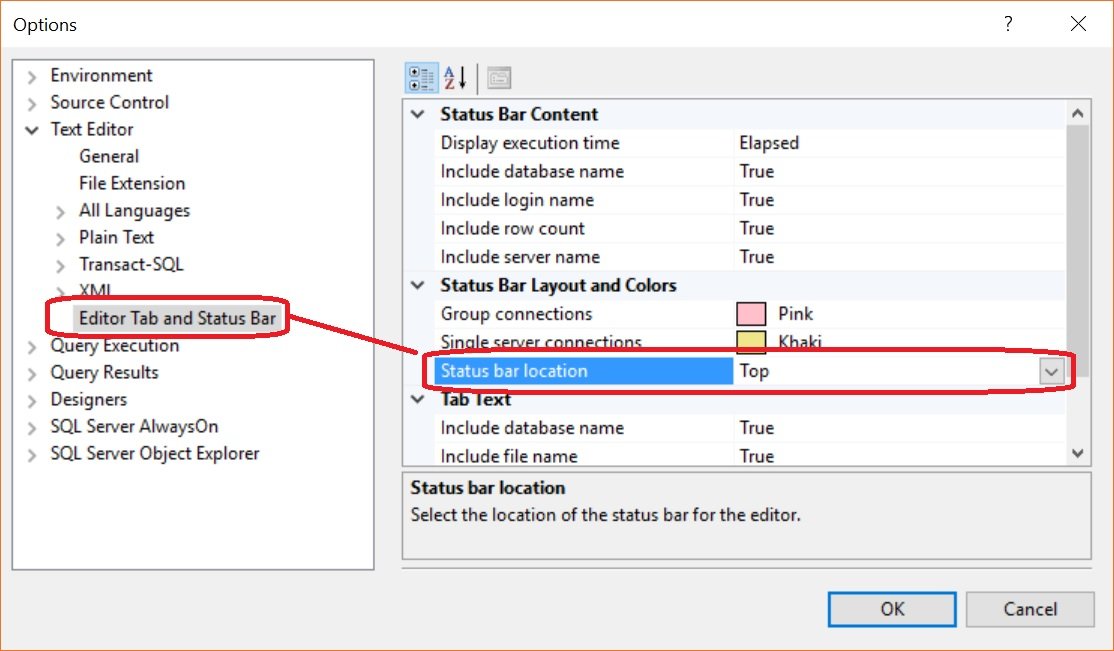Select SQL Server Object Explorer item
Image resolution: width=1114 pixels, height=651 pixels.
coord(155,453)
